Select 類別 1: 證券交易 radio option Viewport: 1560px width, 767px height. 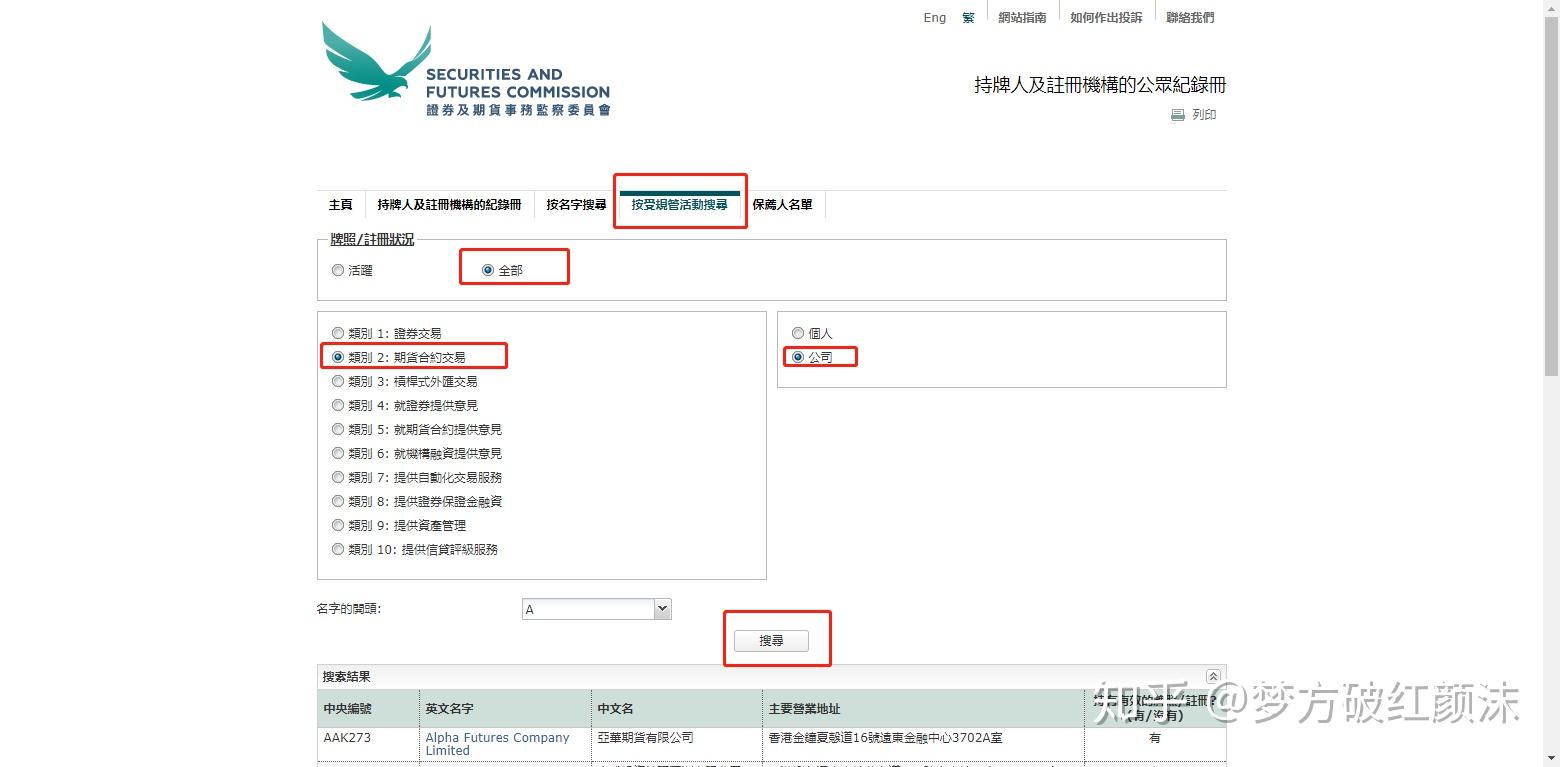click(x=338, y=333)
